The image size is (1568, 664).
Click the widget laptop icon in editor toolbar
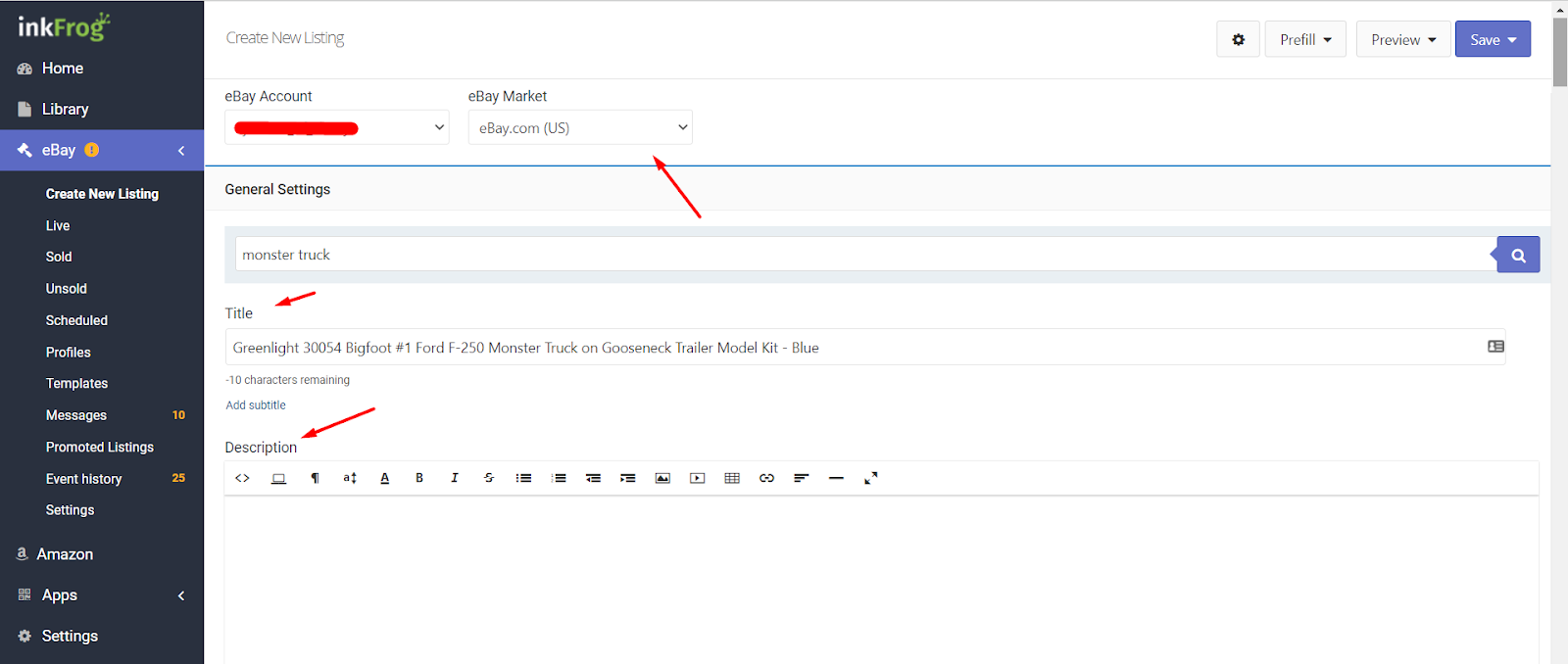pyautogui.click(x=278, y=478)
